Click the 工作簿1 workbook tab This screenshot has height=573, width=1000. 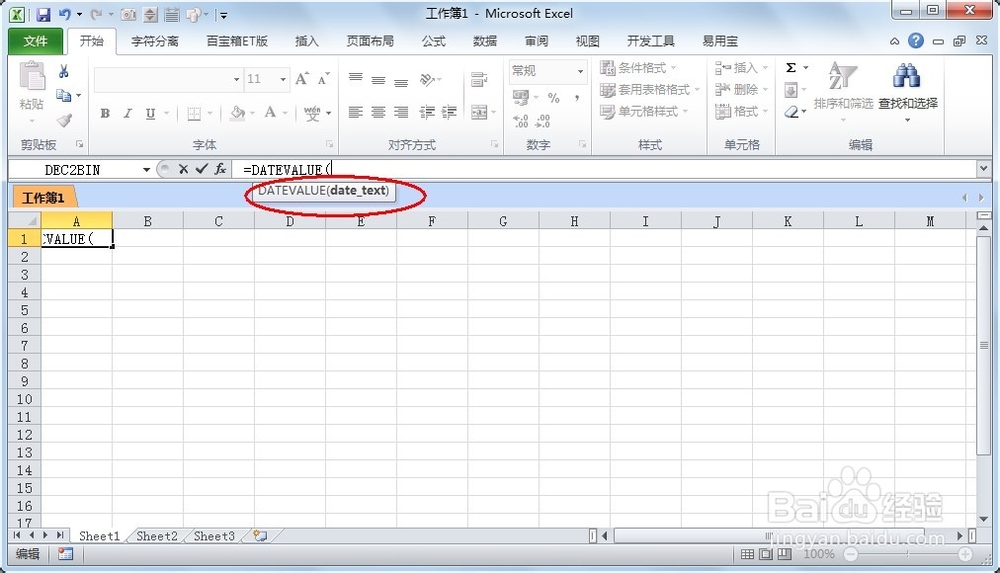tap(43, 198)
